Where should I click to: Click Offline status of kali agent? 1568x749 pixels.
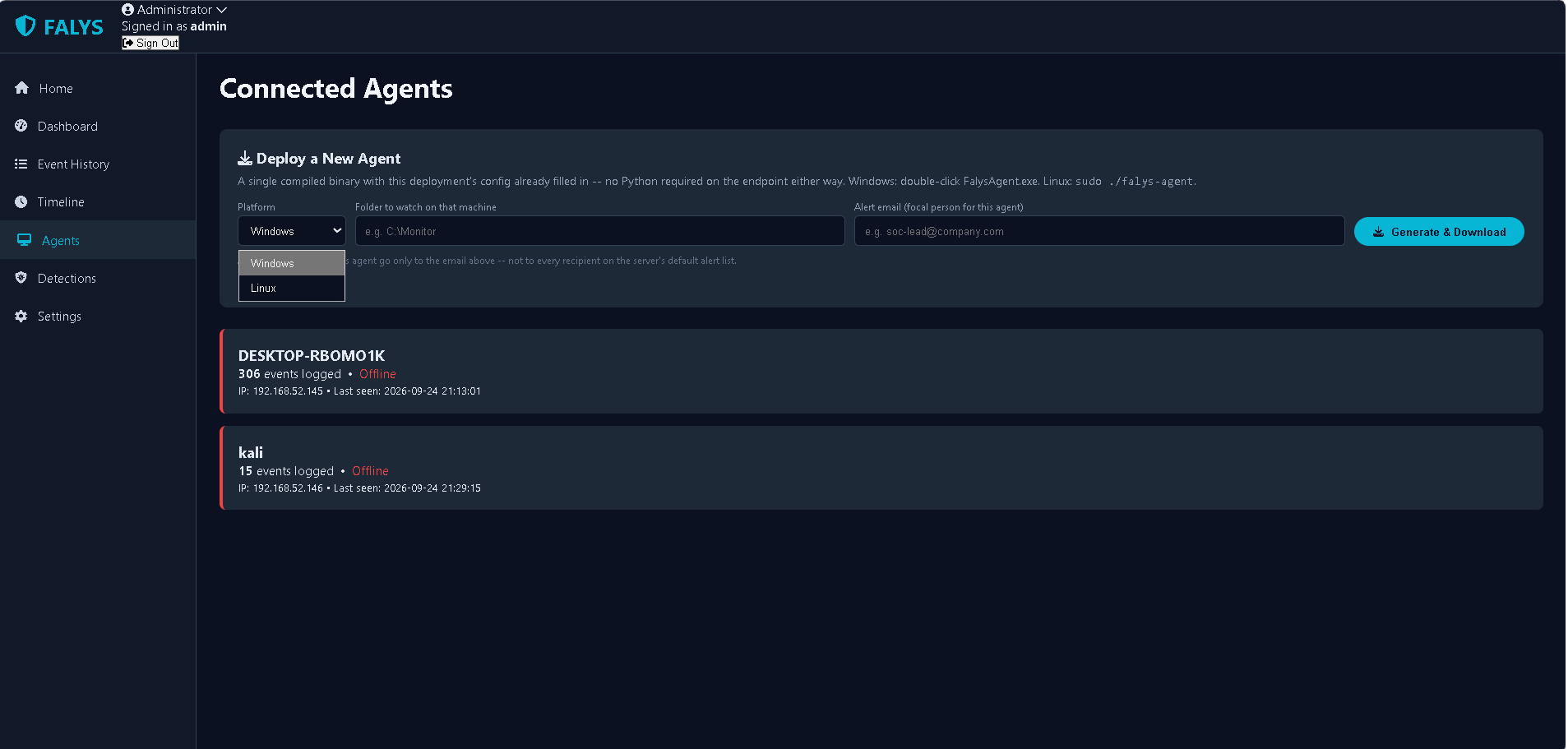370,471
